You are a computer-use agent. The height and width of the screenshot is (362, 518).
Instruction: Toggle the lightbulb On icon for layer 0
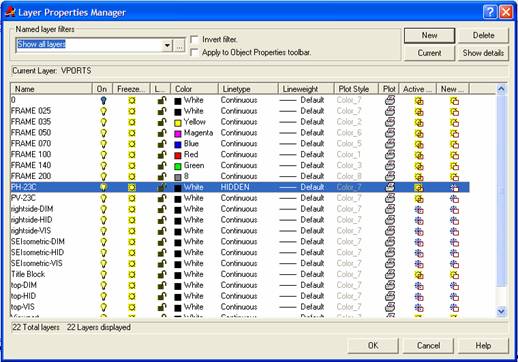[104, 100]
